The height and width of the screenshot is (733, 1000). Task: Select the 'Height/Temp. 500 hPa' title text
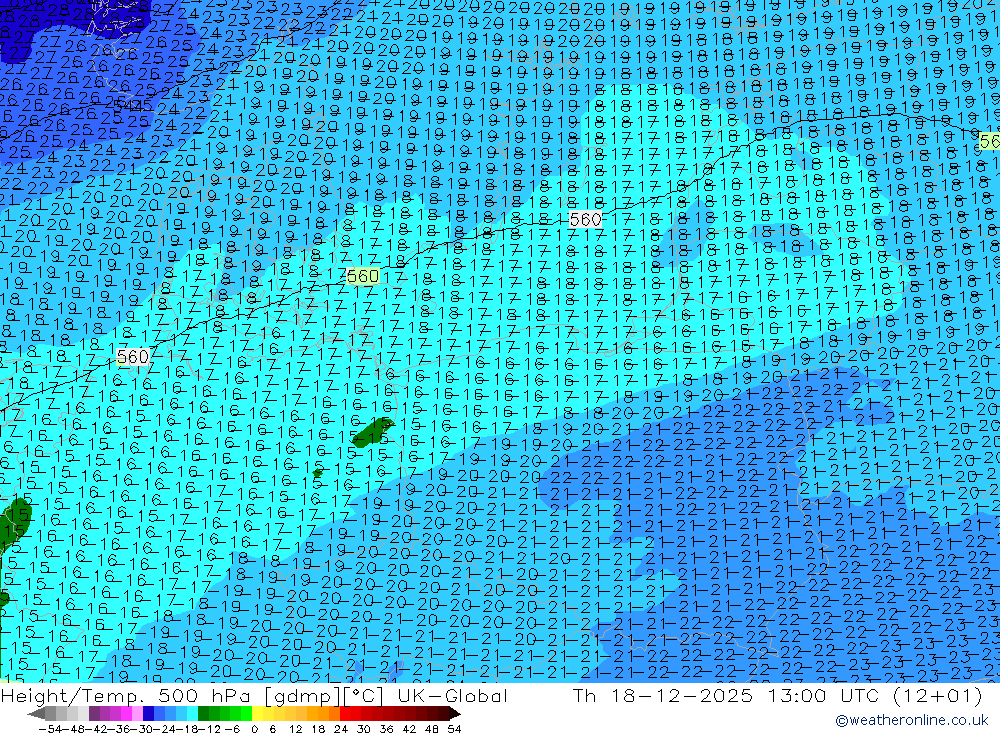(128, 695)
